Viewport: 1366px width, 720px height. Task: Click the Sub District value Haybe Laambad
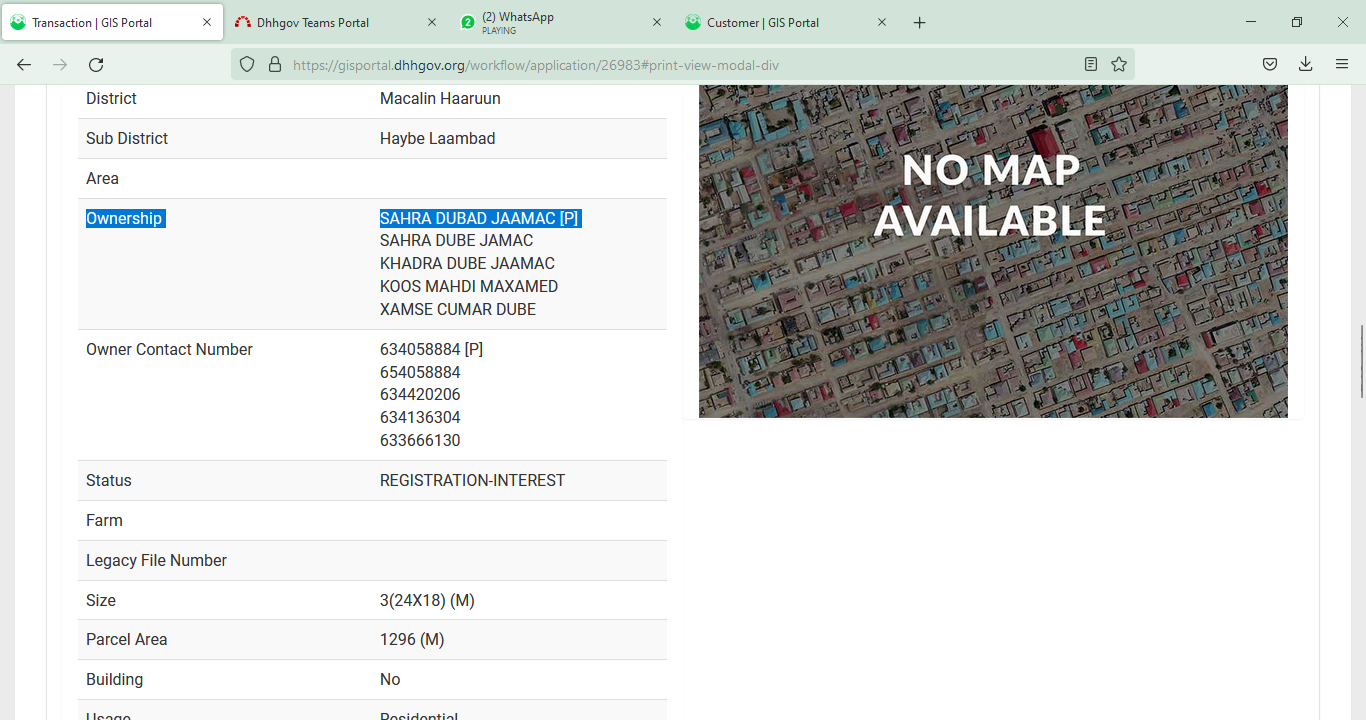point(438,139)
